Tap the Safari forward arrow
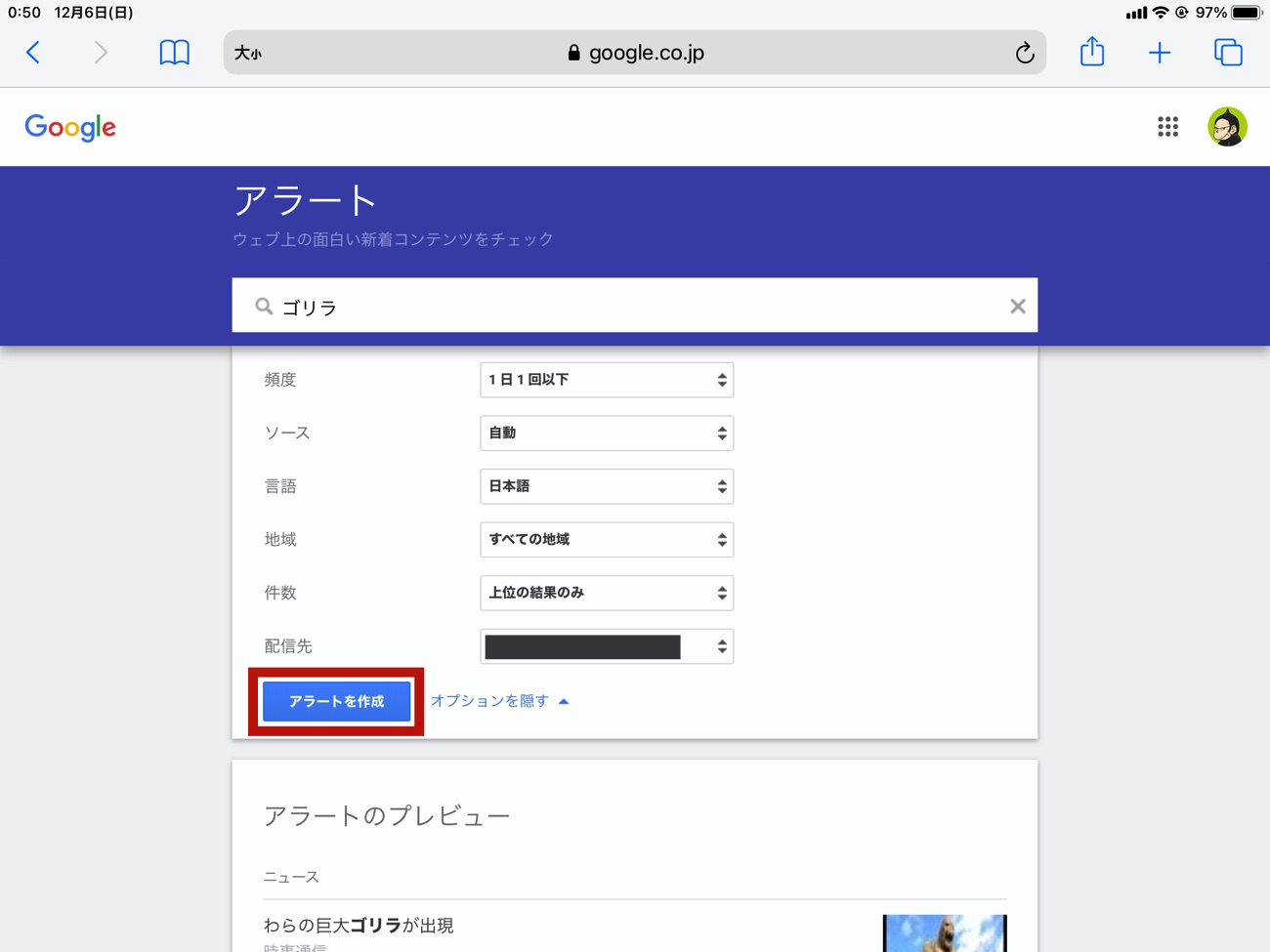1270x952 pixels. pyautogui.click(x=101, y=53)
